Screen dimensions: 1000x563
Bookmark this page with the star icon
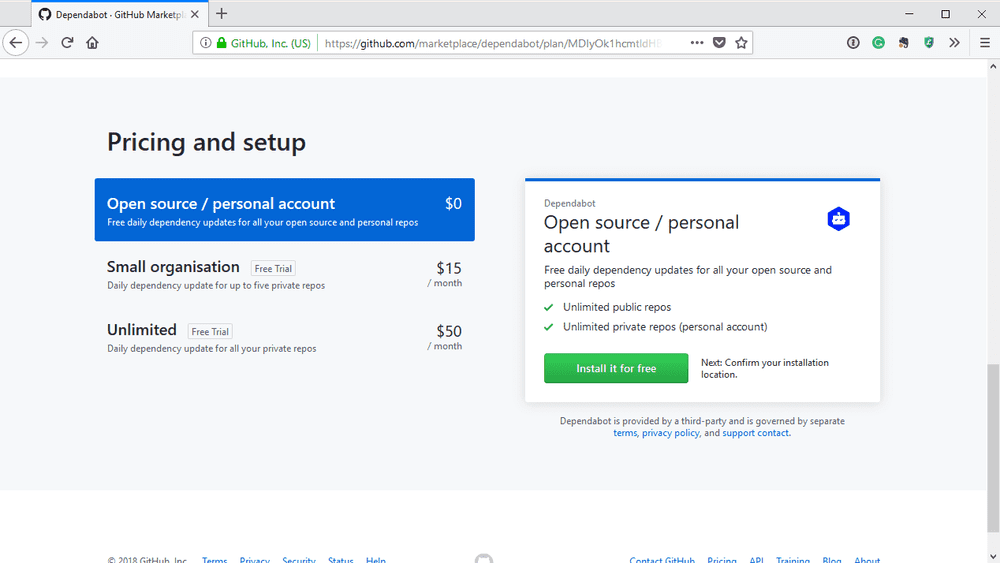pos(741,43)
